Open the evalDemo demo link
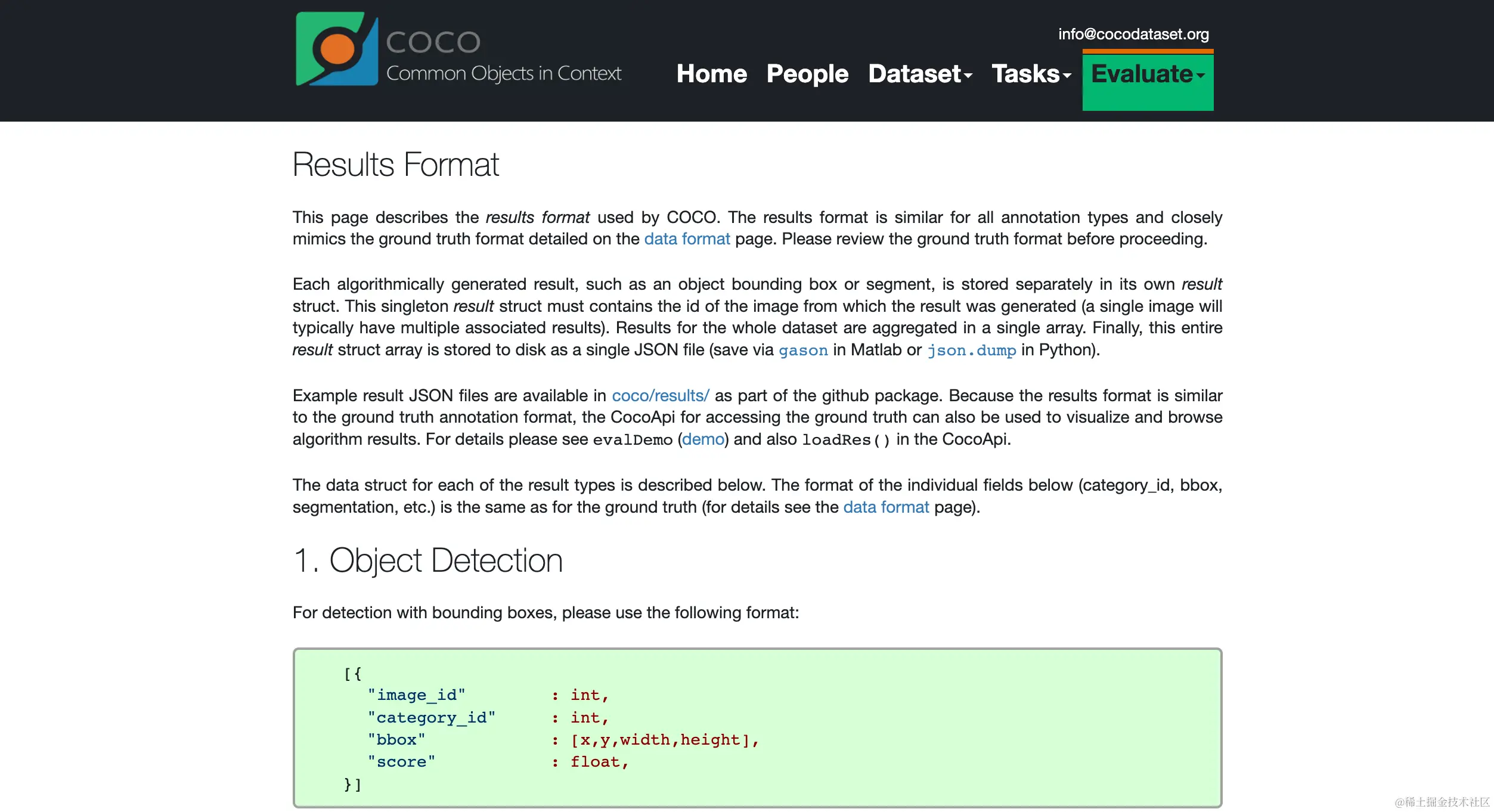Screen dimensions: 1494x812 (703, 440)
